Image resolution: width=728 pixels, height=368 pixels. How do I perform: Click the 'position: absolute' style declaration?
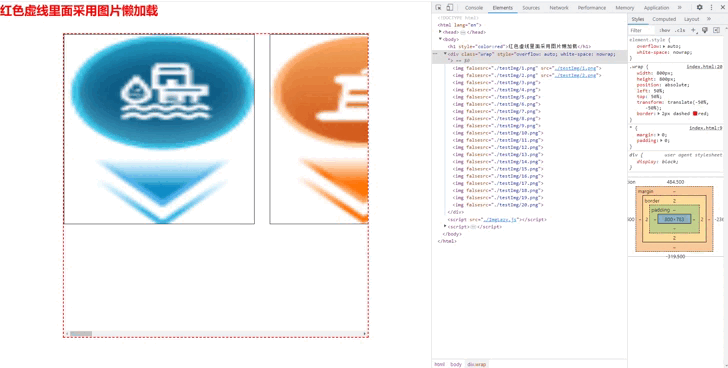click(x=663, y=85)
